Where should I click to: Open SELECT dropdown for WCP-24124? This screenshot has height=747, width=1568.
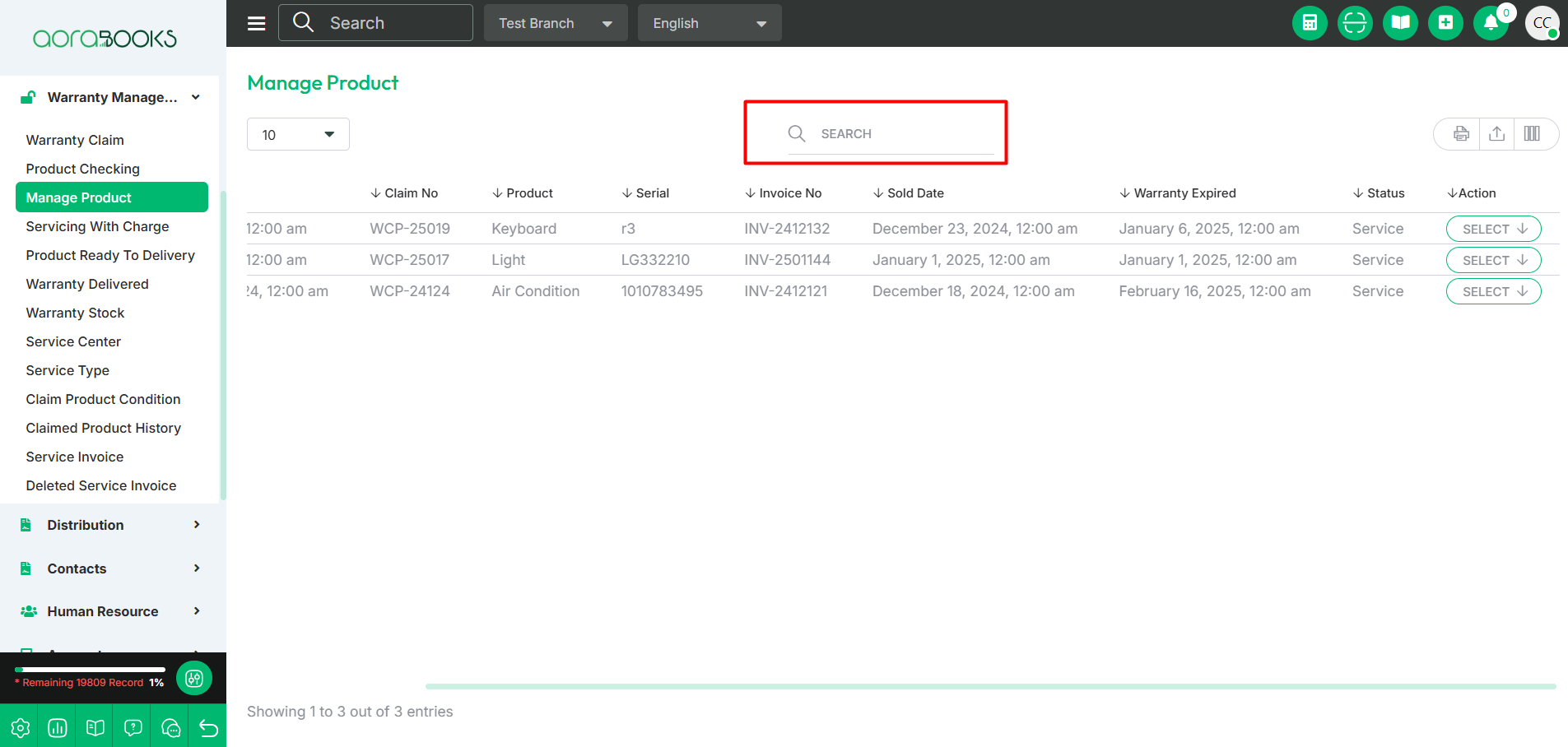point(1493,291)
